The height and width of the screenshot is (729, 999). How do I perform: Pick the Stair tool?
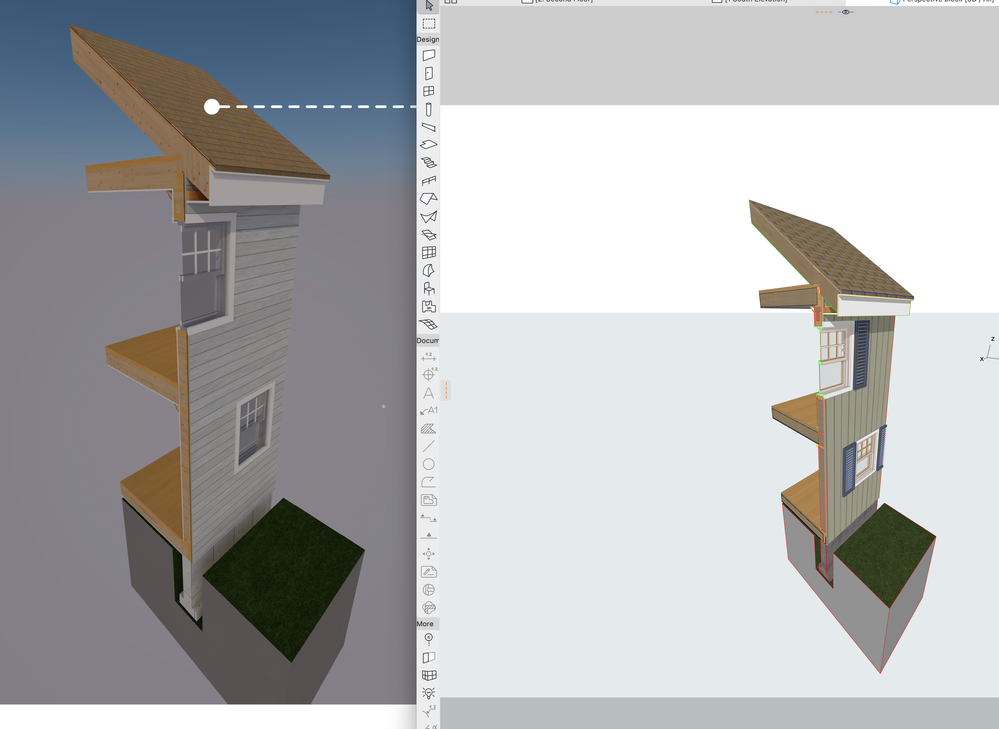[429, 162]
